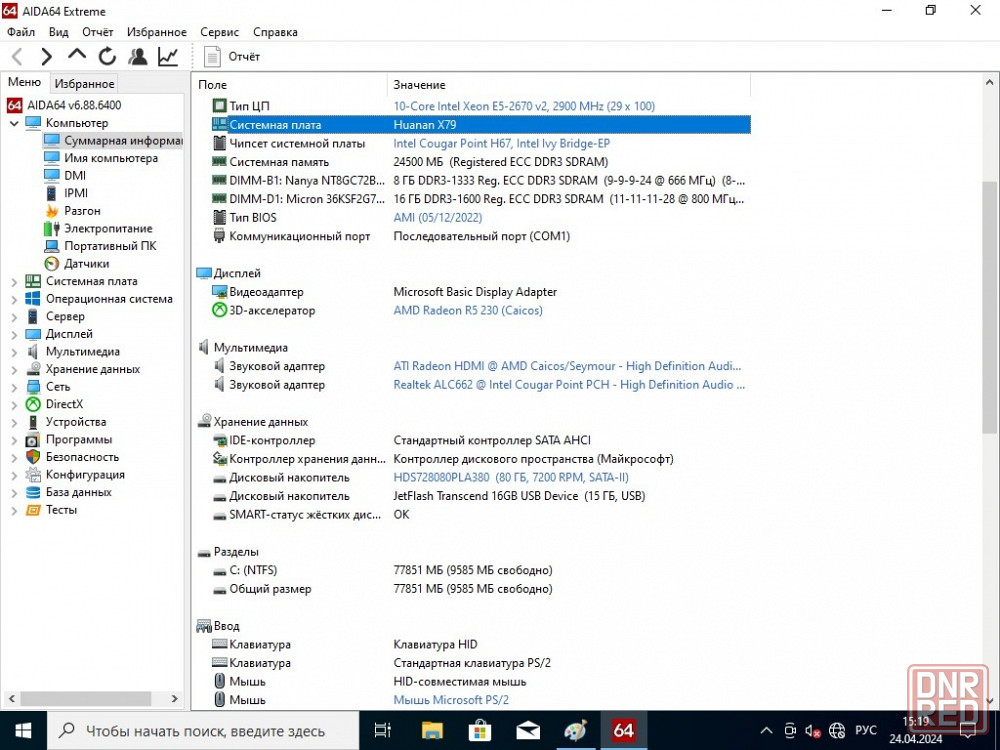This screenshot has height=750, width=1000.
Task: Switch to the Меню sidebar tab
Action: 25,82
